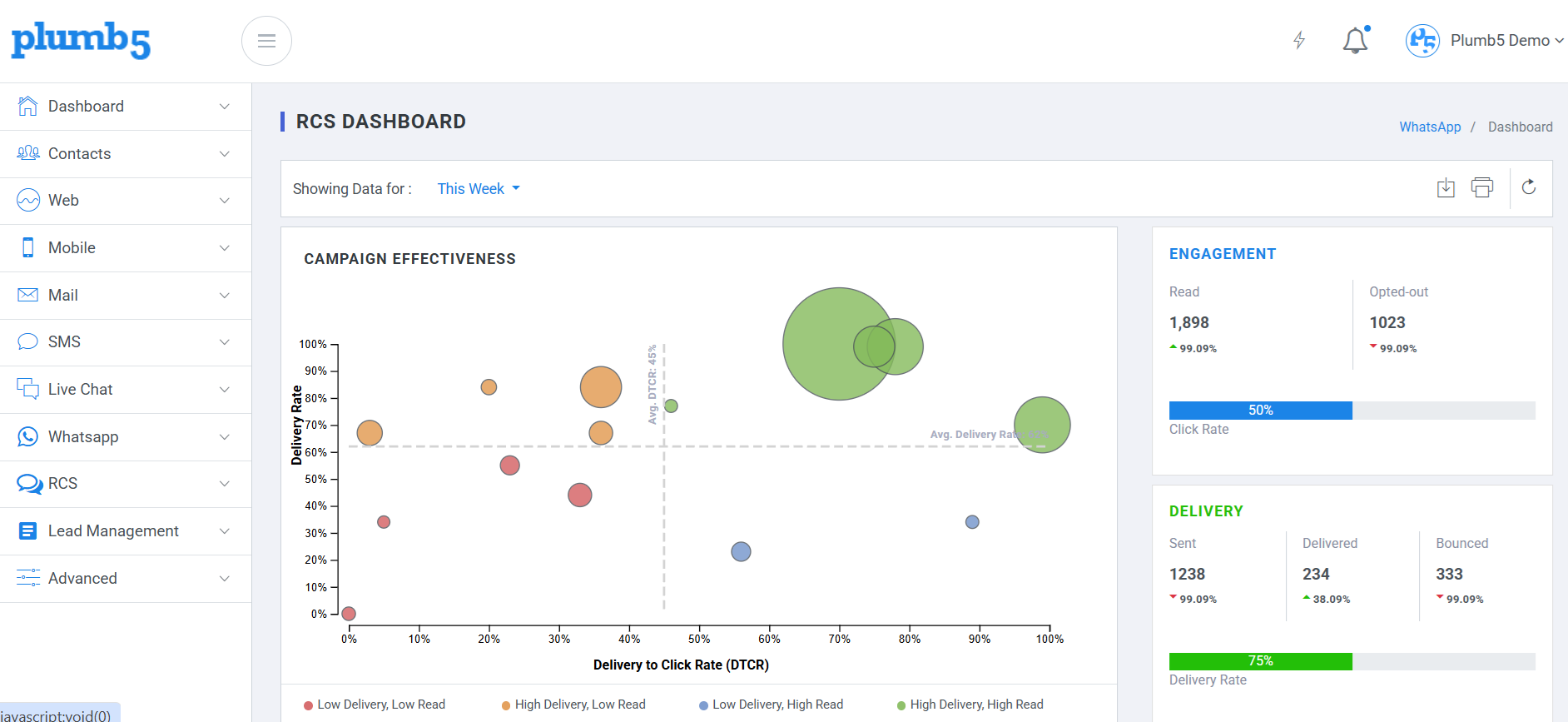Open the Whatsapp sidebar menu
Viewport: 1568px width, 722px height.
126,437
